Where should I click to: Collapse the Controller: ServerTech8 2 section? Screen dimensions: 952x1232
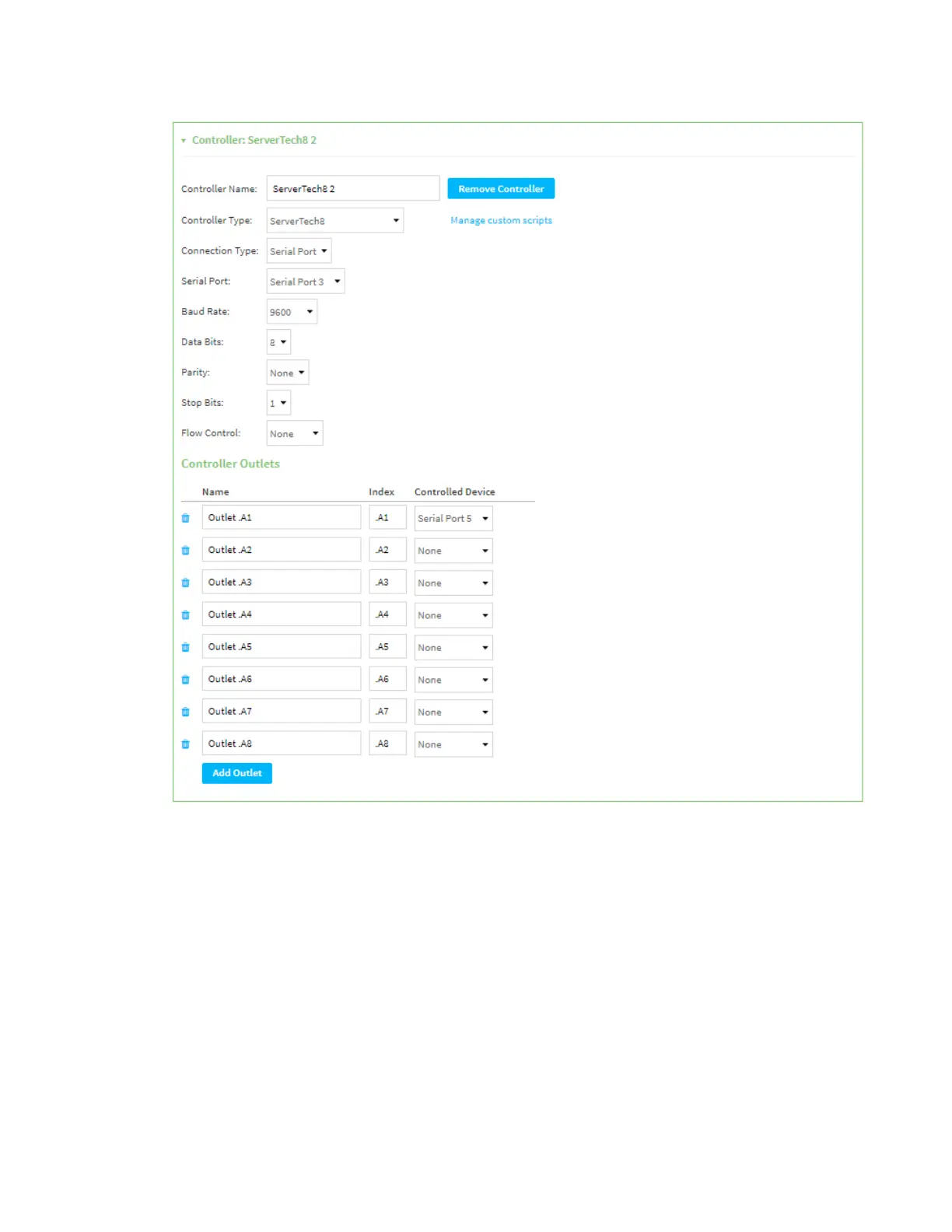pos(184,141)
